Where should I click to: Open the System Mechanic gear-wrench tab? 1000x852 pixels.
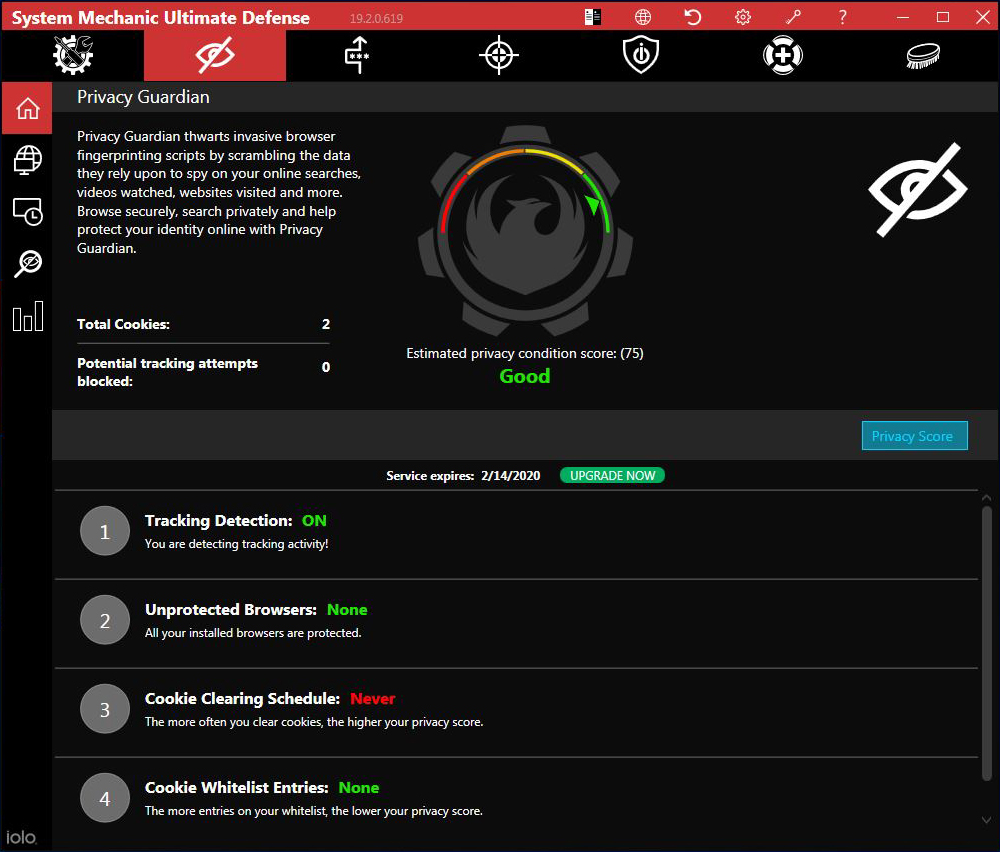point(73,55)
